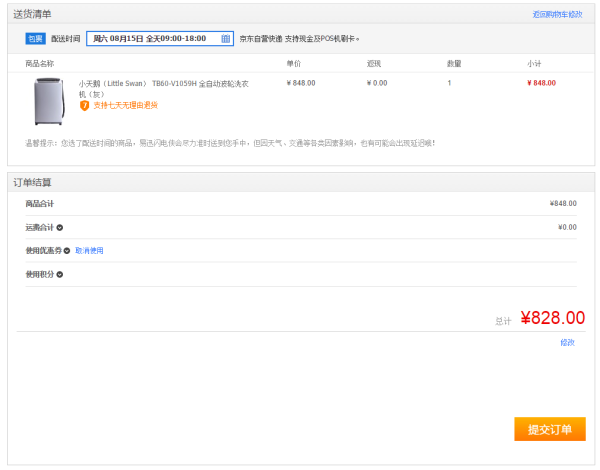600x470 pixels.
Task: Click the 小计 column header
Action: 534,64
